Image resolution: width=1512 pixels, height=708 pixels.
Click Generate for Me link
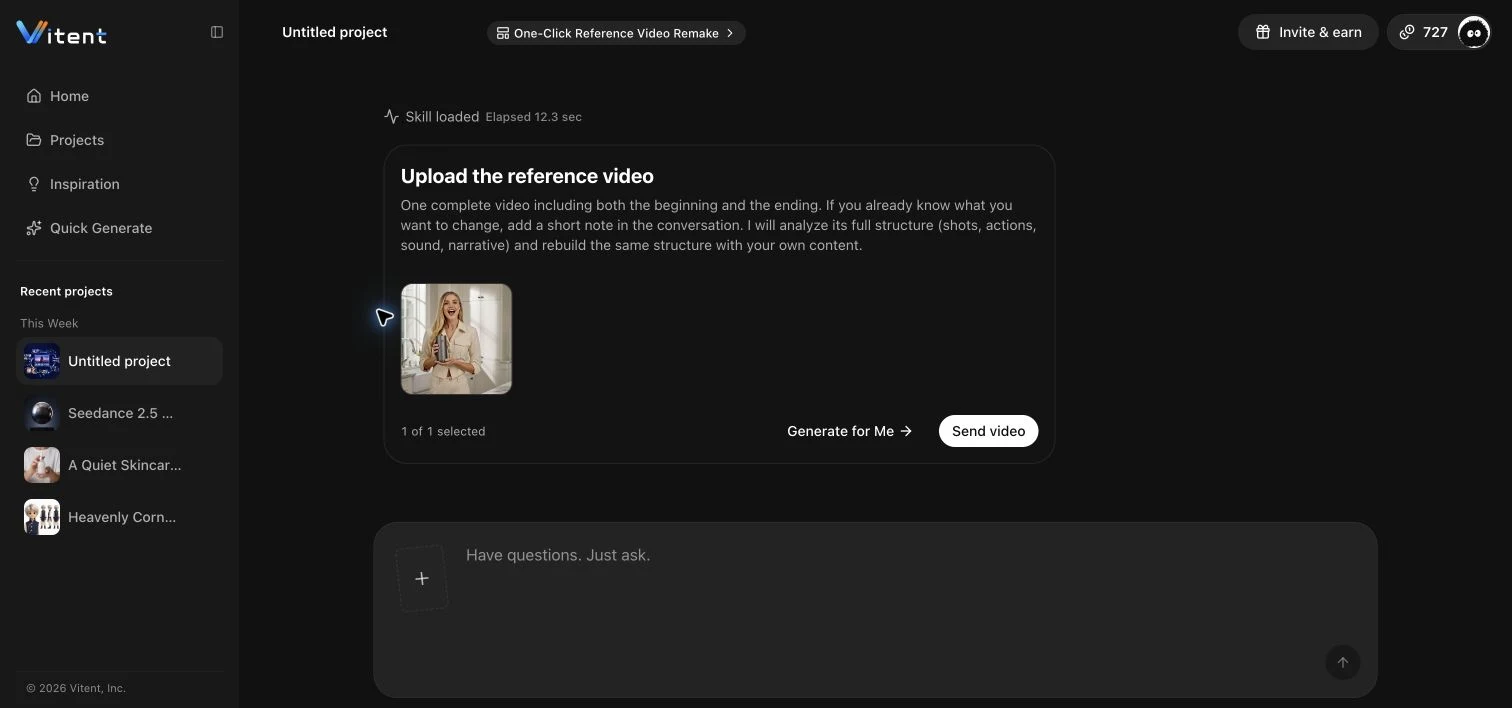click(x=849, y=431)
